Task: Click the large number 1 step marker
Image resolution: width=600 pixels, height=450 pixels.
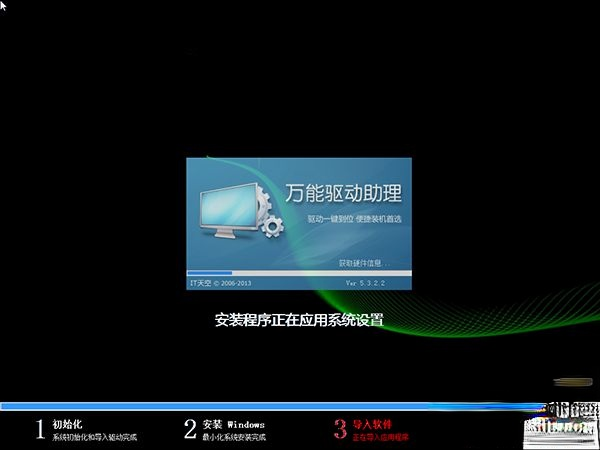Action: [40, 429]
